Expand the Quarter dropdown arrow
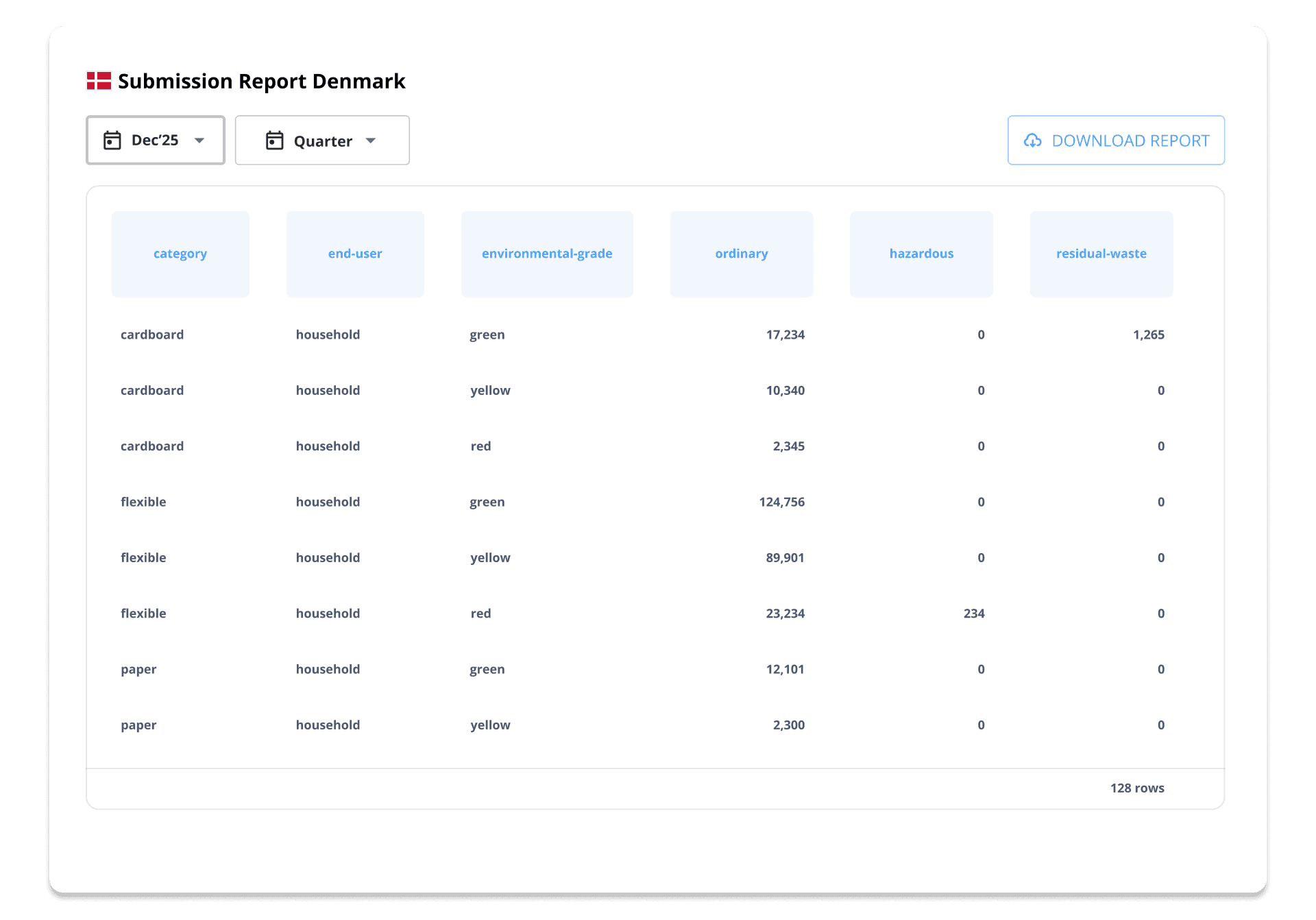This screenshot has width=1316, height=920. point(371,141)
